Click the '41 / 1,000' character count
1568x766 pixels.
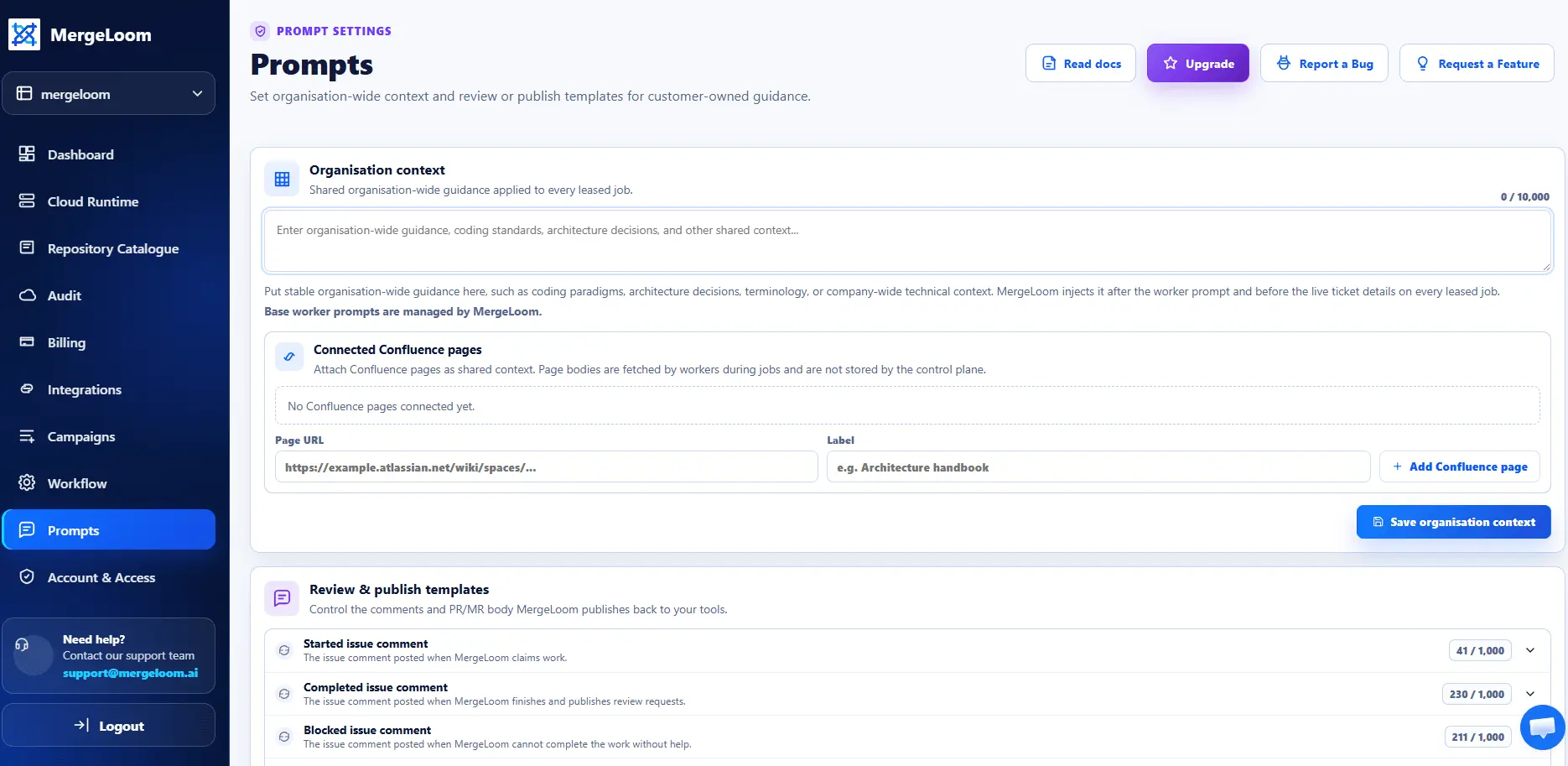pyautogui.click(x=1480, y=650)
